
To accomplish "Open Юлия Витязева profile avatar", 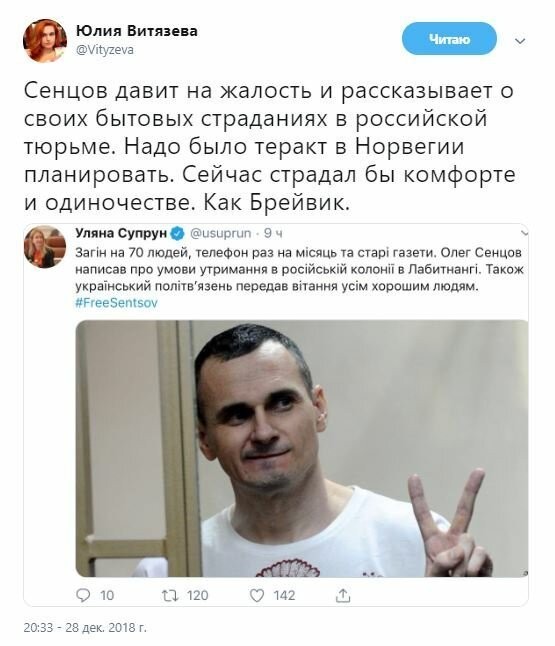I will [x=44, y=40].
